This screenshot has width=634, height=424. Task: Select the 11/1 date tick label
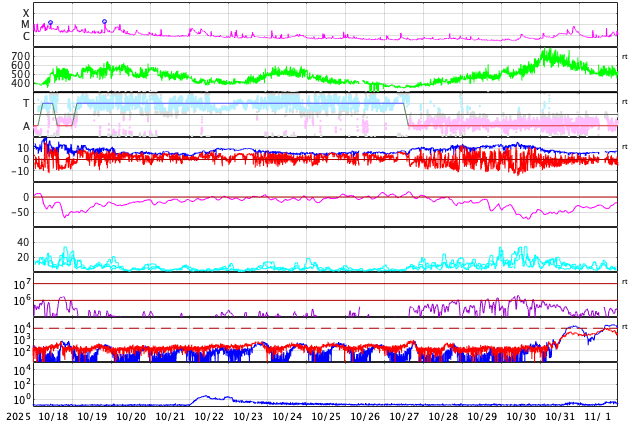click(597, 416)
